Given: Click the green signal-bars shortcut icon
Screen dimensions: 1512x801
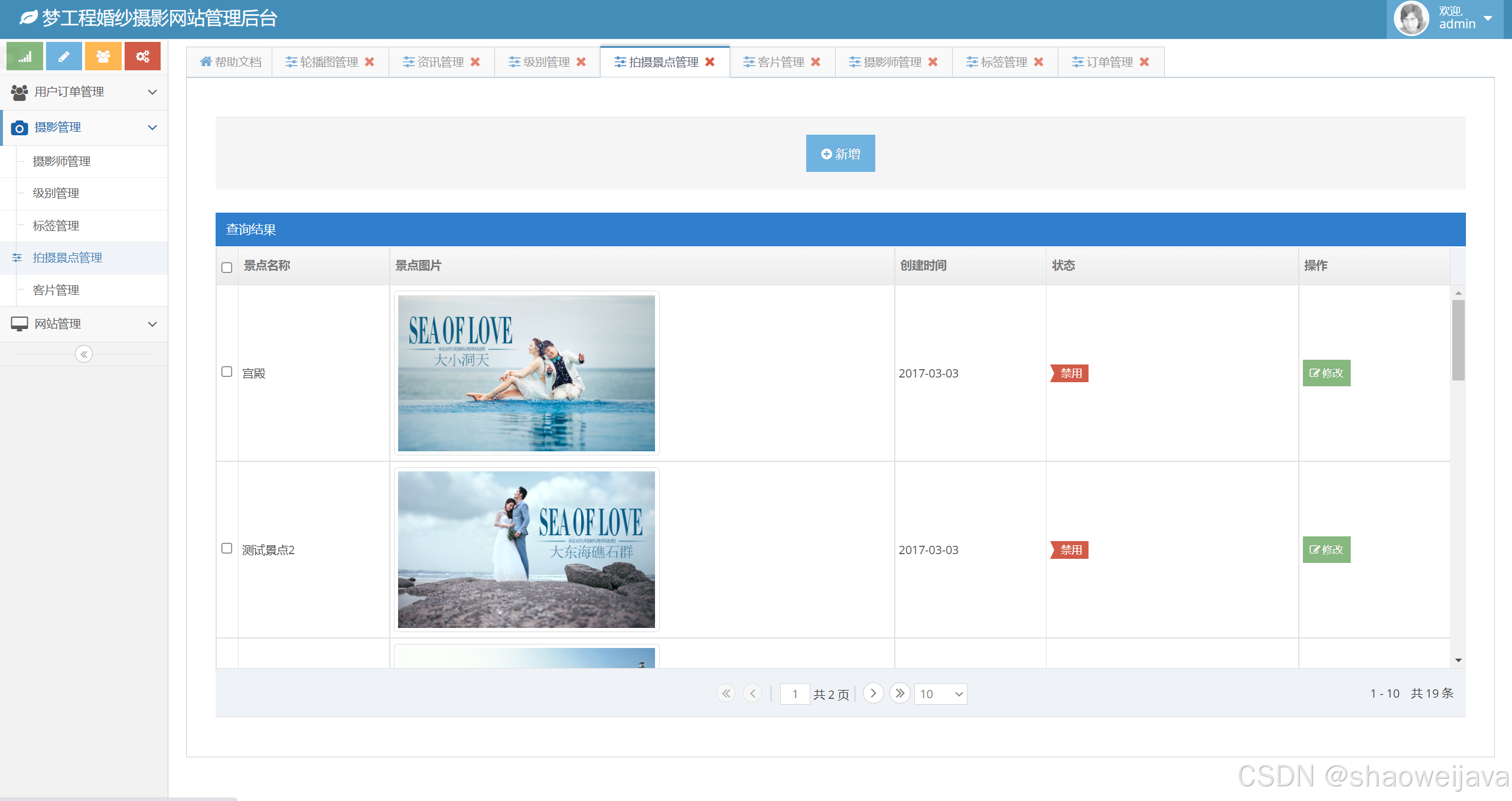Looking at the screenshot, I should point(24,57).
